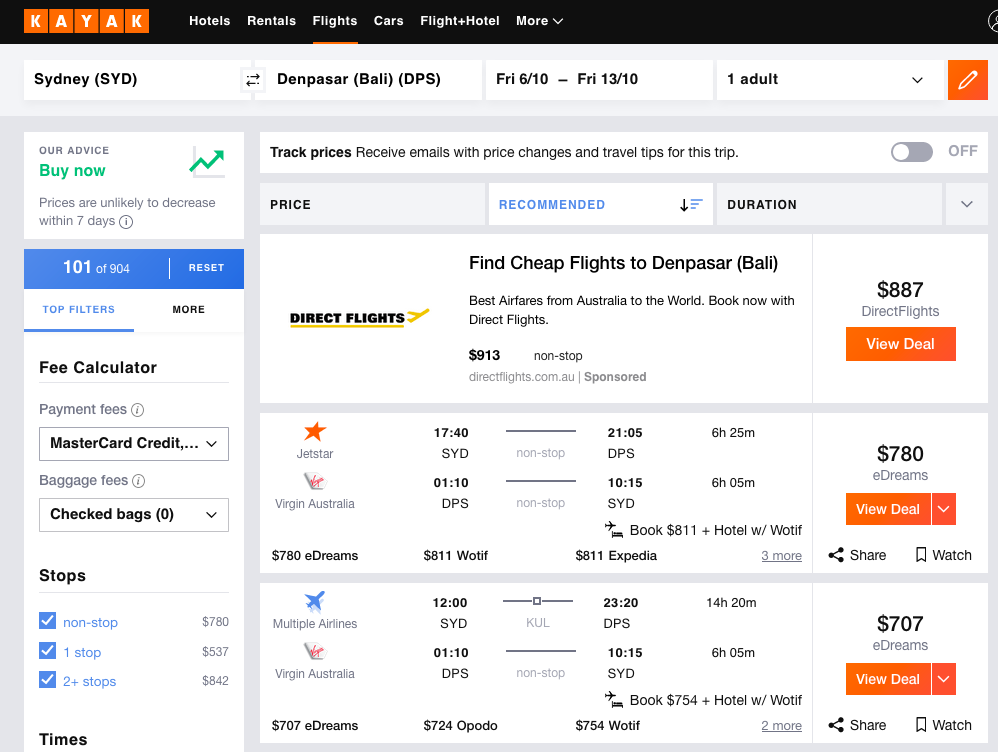Show Baggage fees info tooltip
Image resolution: width=998 pixels, height=752 pixels.
pos(138,481)
